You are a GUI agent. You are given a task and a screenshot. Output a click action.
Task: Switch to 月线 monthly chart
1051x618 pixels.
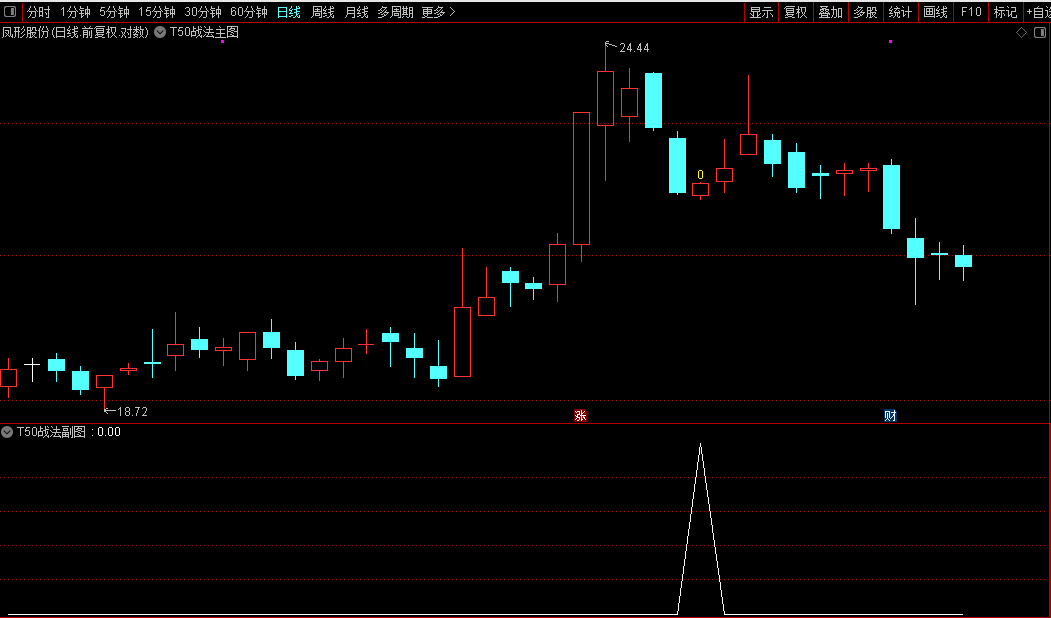click(x=357, y=12)
